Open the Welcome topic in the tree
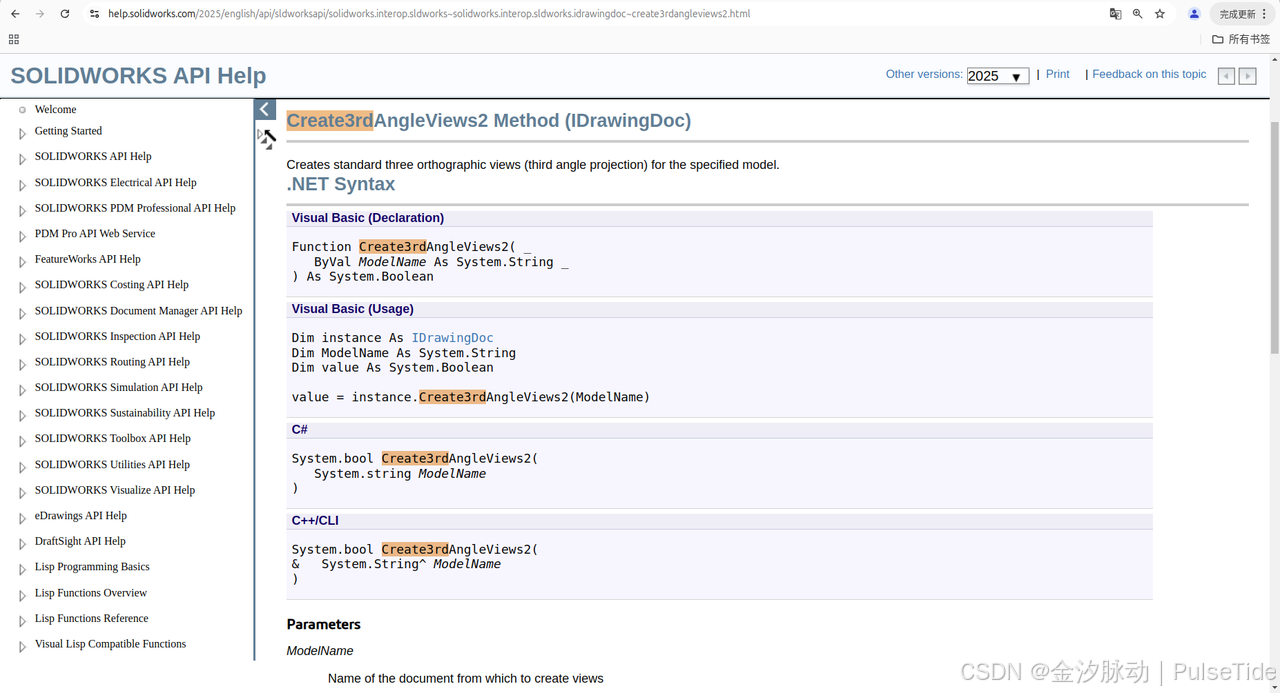Image resolution: width=1280 pixels, height=693 pixels. point(55,110)
